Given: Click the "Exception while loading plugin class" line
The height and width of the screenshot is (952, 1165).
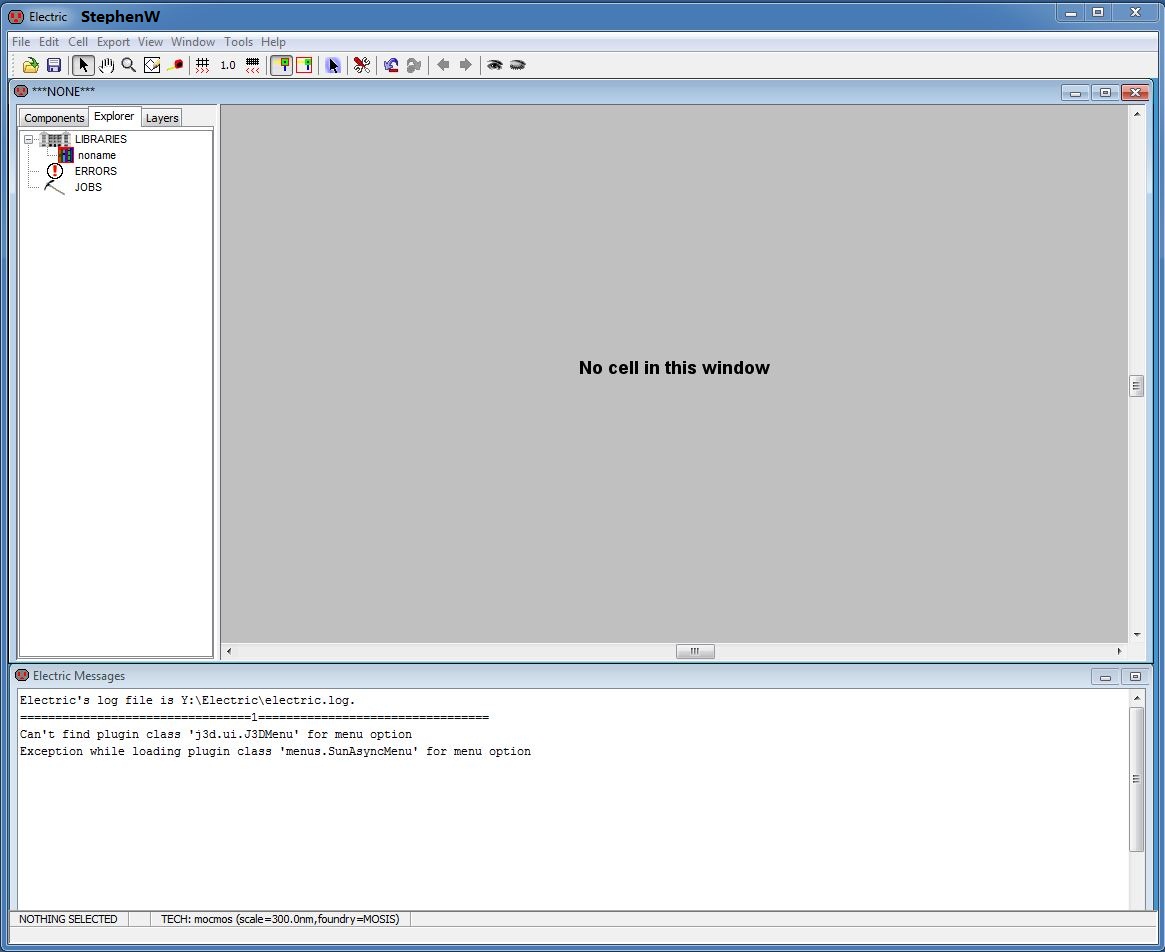Looking at the screenshot, I should tap(275, 751).
